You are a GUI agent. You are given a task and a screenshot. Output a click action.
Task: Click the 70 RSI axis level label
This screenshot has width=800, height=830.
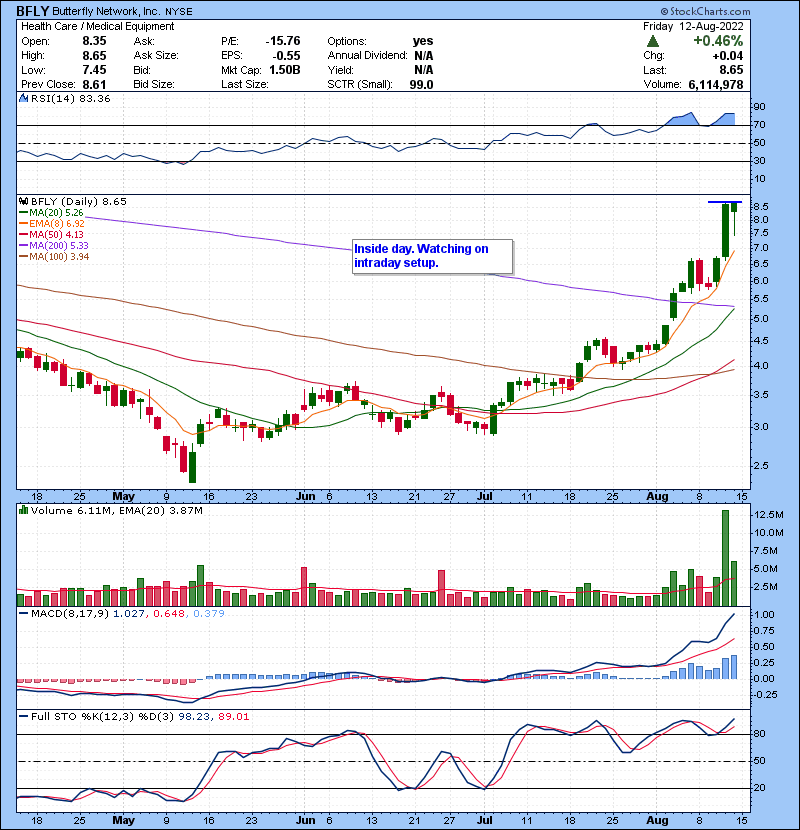760,125
